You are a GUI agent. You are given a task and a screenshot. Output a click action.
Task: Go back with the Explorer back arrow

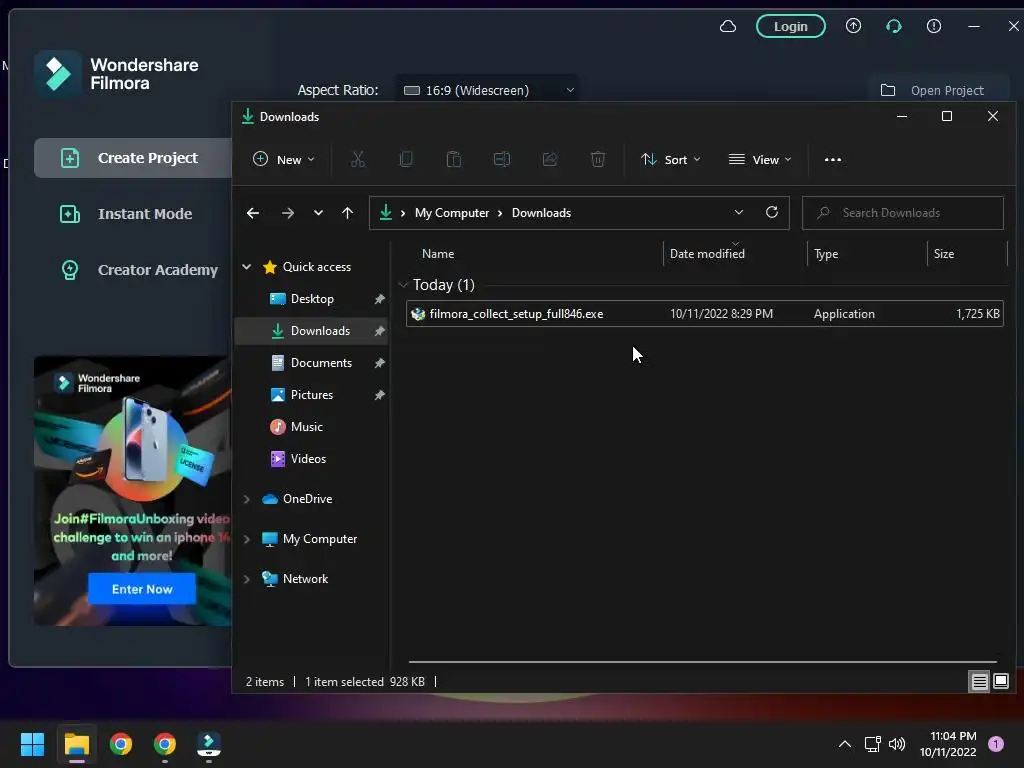pos(253,213)
